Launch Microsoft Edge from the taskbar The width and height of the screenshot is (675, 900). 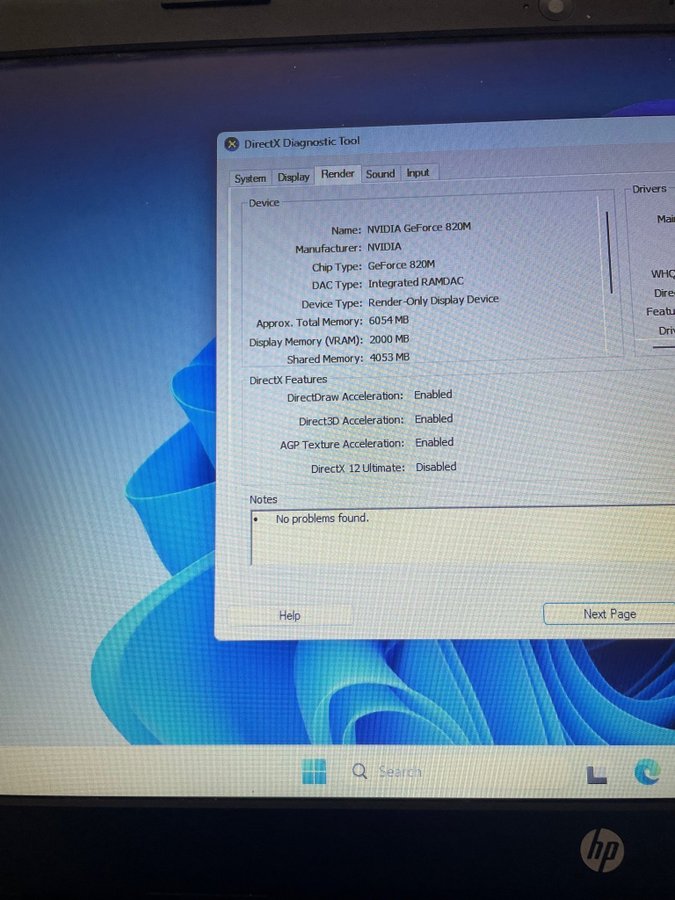(647, 772)
